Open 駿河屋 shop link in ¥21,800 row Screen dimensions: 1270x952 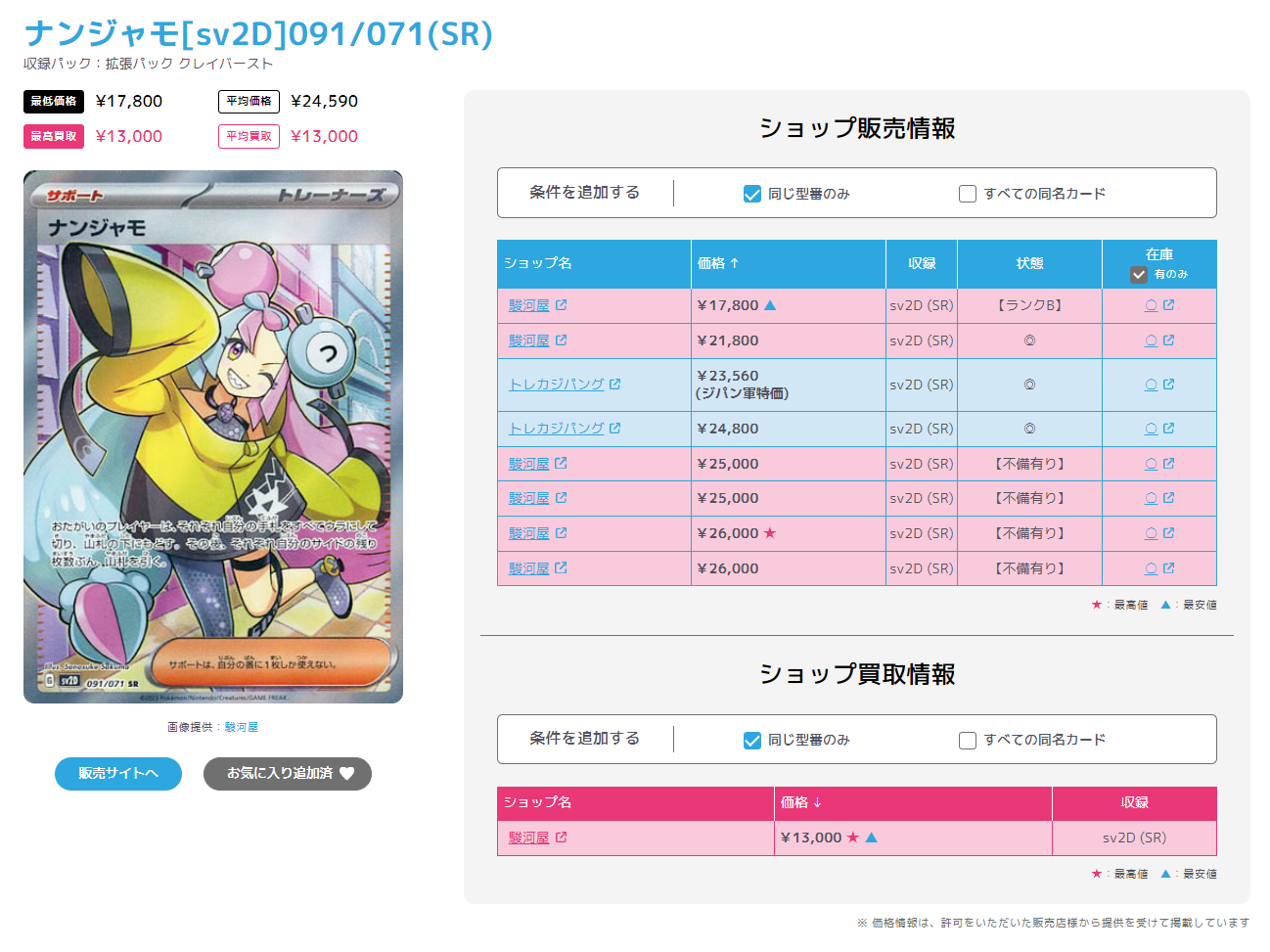pyautogui.click(x=529, y=340)
